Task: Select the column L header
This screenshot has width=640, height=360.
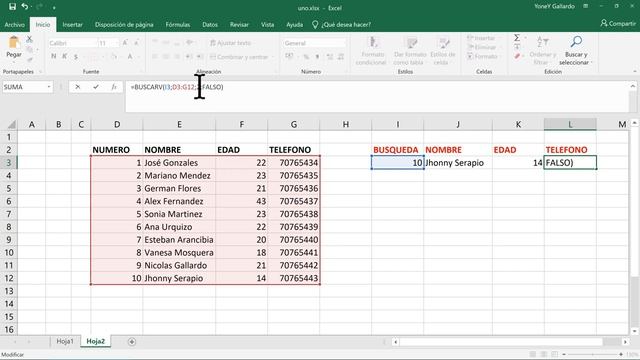Action: coord(570,124)
